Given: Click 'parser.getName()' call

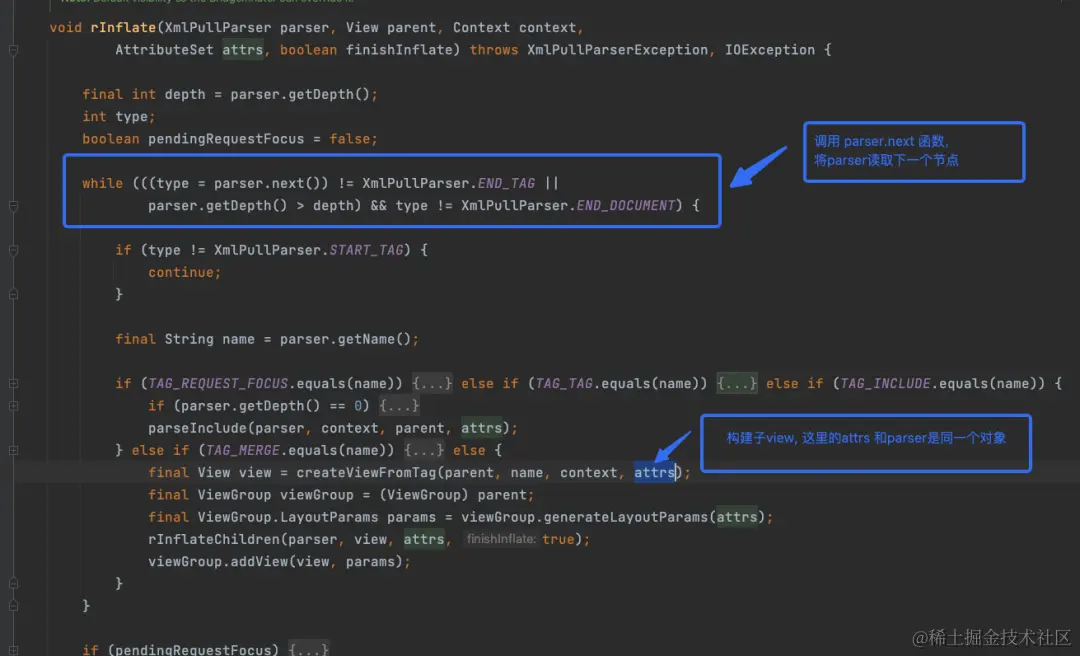Looking at the screenshot, I should pos(345,339).
